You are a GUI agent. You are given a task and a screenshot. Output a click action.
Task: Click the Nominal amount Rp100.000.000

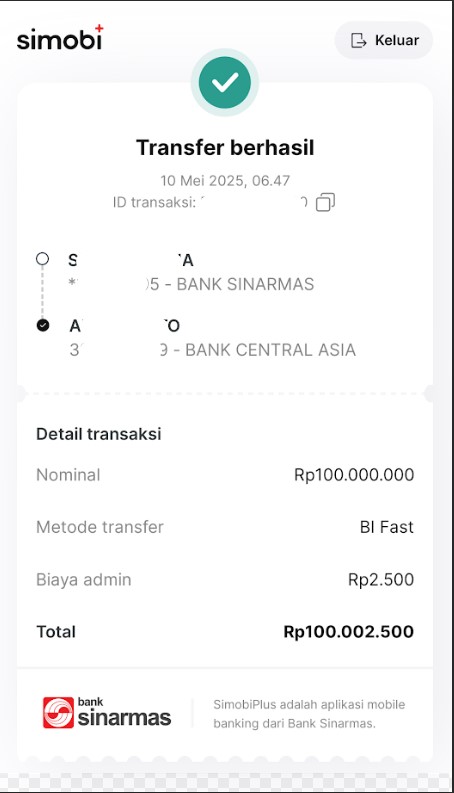point(354,475)
